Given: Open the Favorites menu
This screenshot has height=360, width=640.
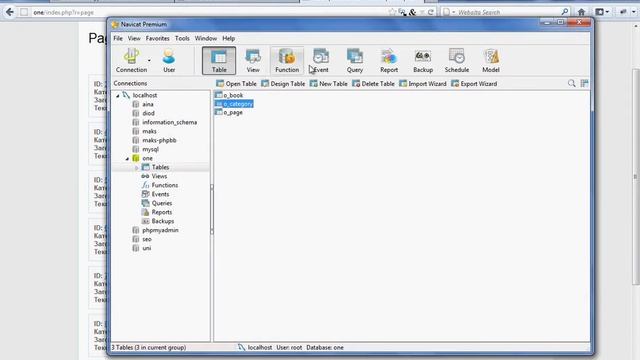Looking at the screenshot, I should (x=158, y=38).
